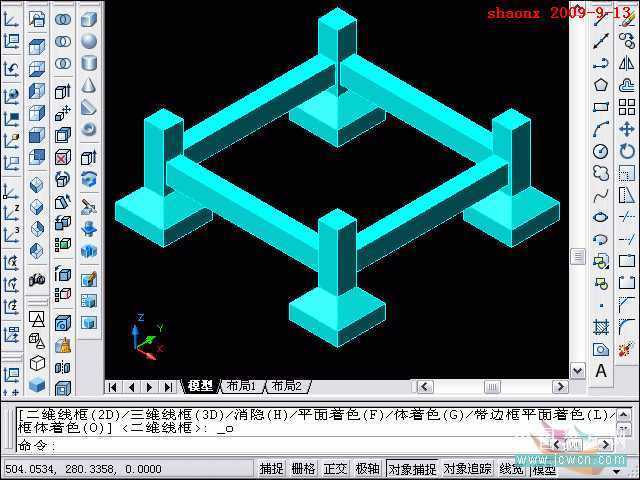
Task: Click the World UCS icon
Action: coord(11,96)
